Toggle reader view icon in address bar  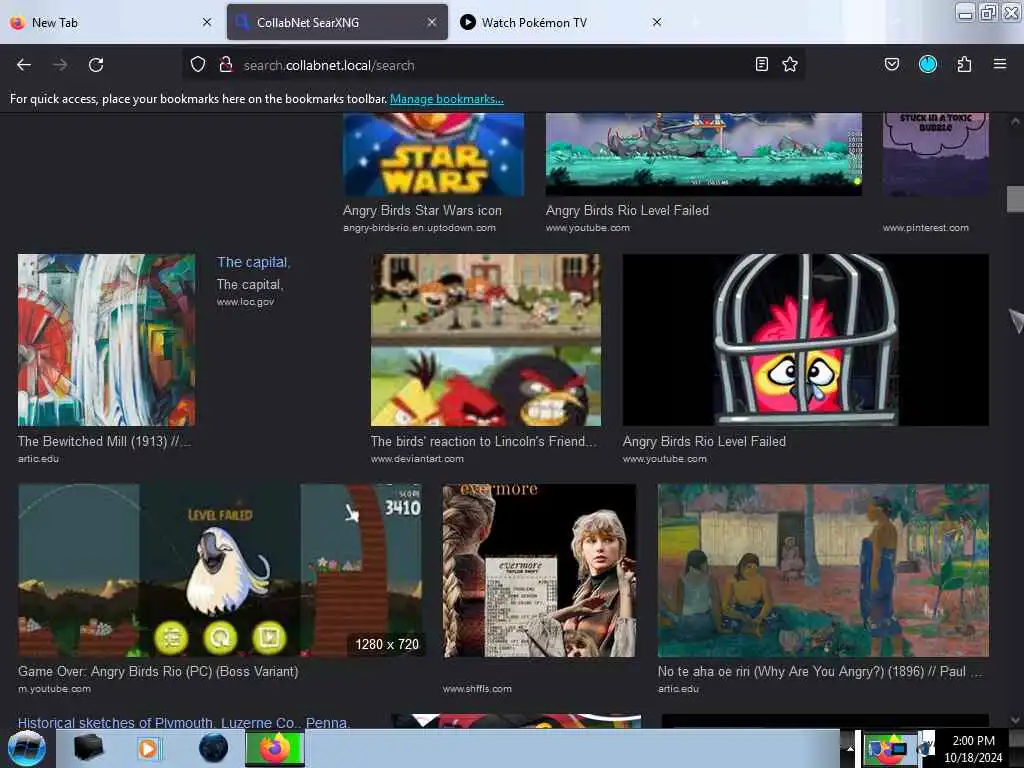click(761, 64)
